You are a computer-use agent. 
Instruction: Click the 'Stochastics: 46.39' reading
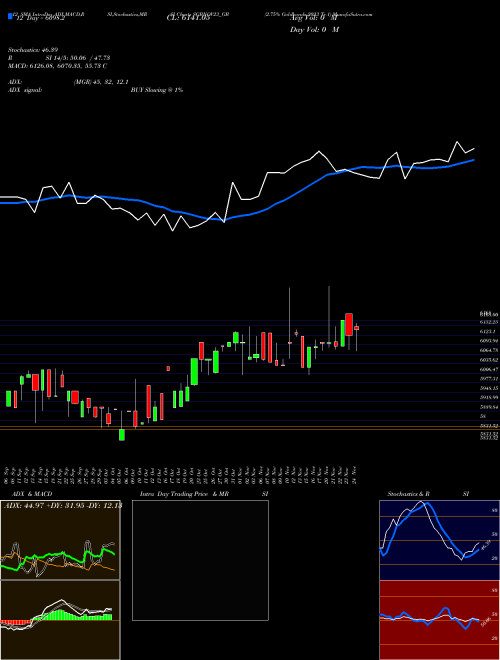[32, 50]
